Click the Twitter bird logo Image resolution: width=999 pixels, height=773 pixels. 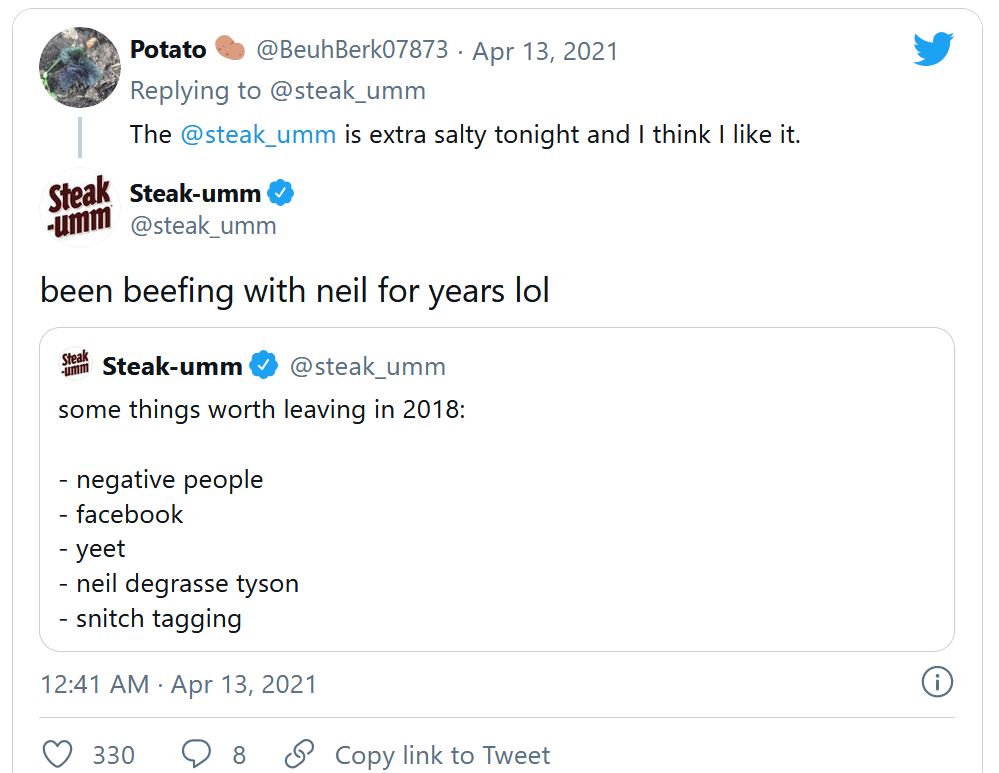tap(934, 47)
